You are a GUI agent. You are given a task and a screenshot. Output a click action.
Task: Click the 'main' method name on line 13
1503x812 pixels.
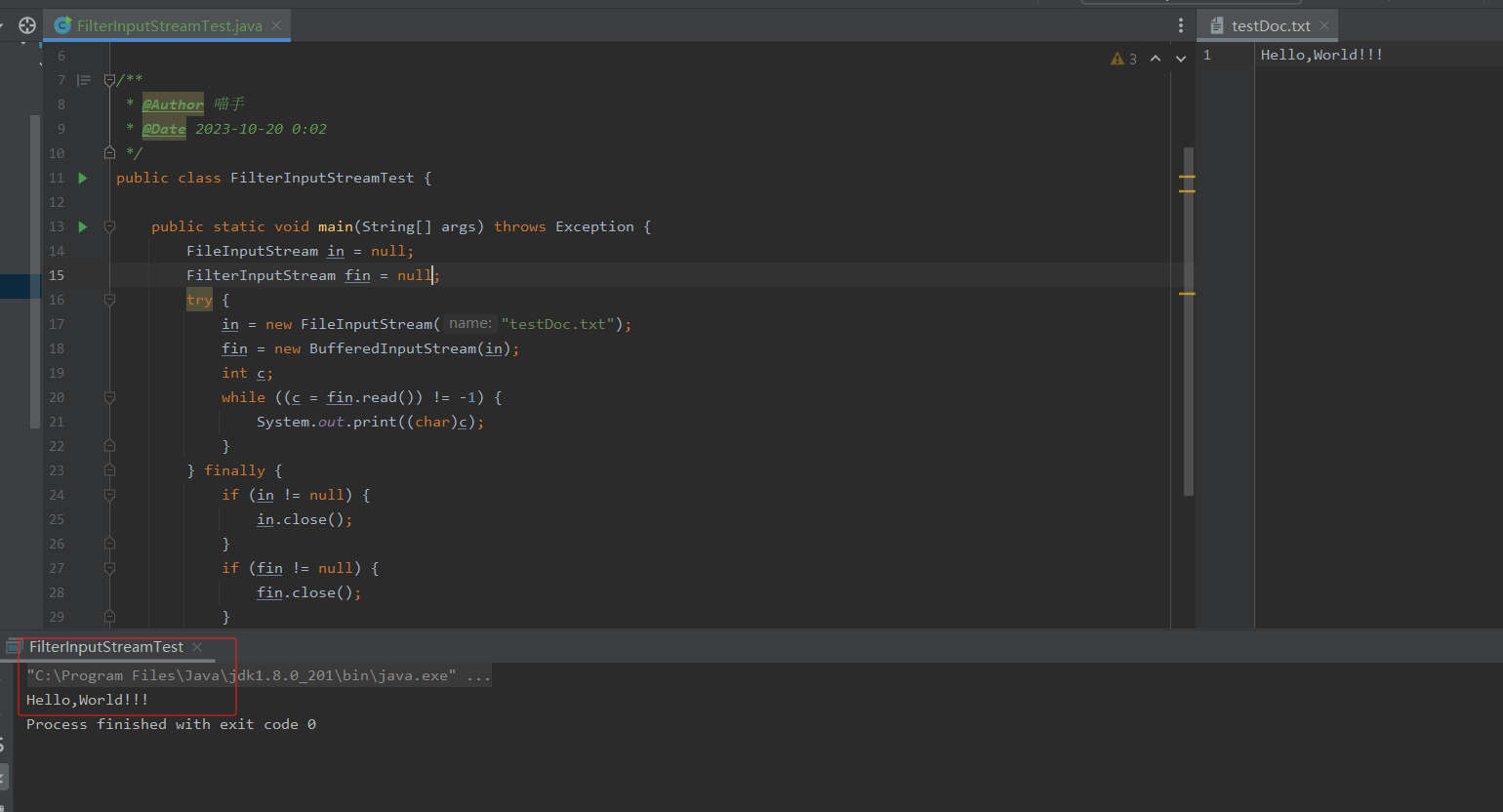tap(336, 226)
